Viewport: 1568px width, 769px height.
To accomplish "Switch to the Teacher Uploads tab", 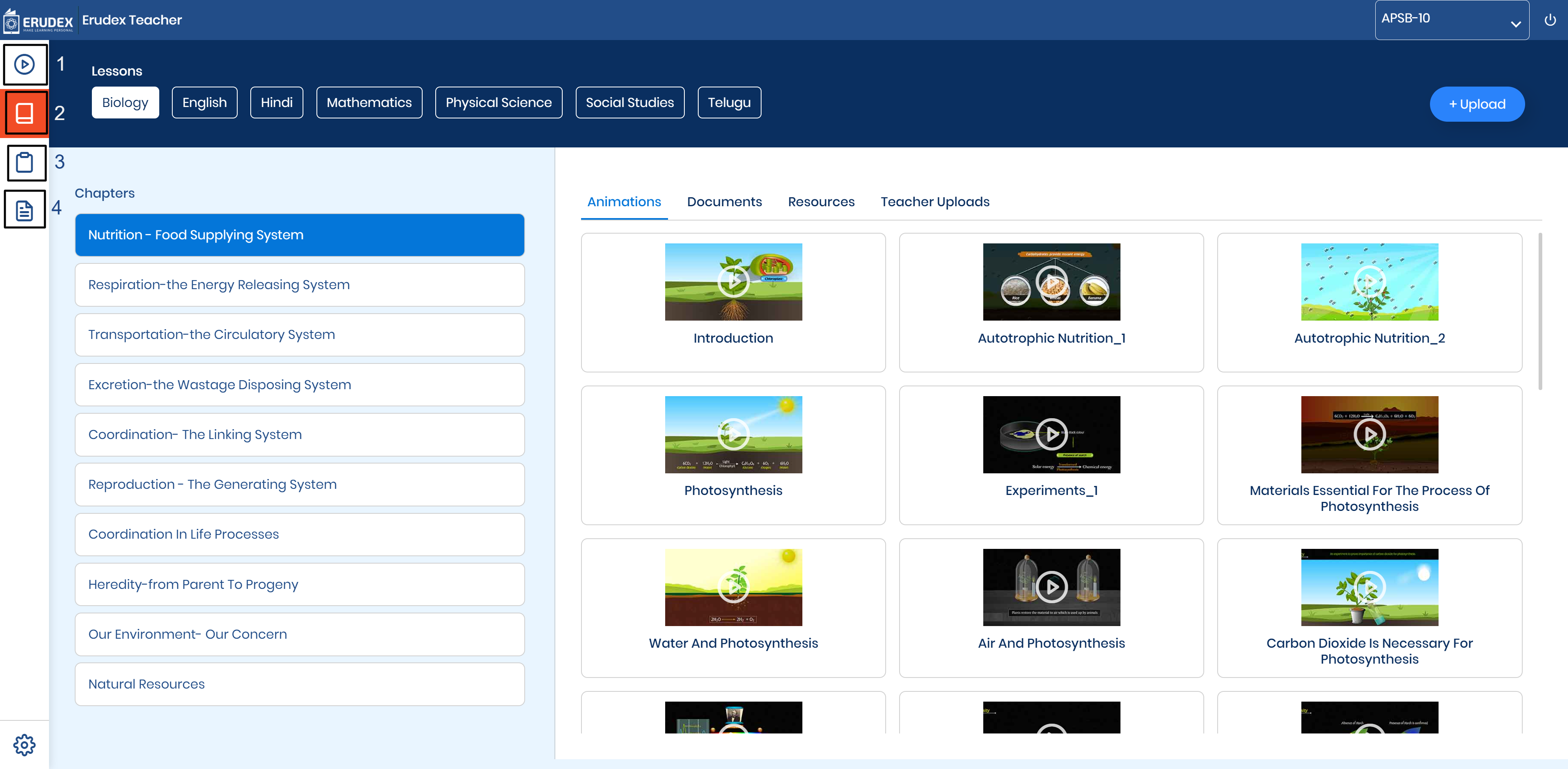I will coord(934,201).
